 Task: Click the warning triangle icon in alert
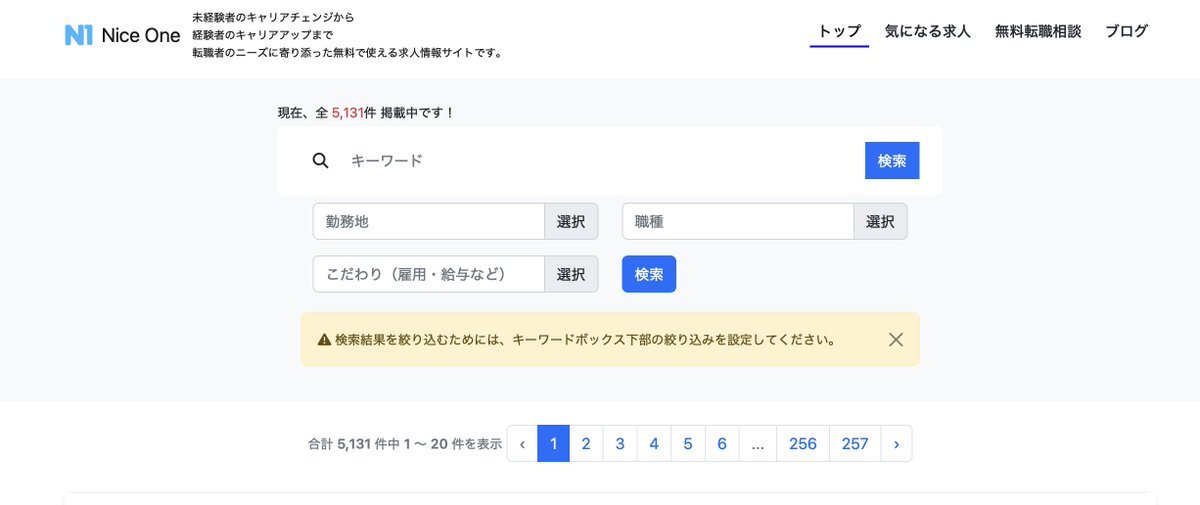pos(324,340)
